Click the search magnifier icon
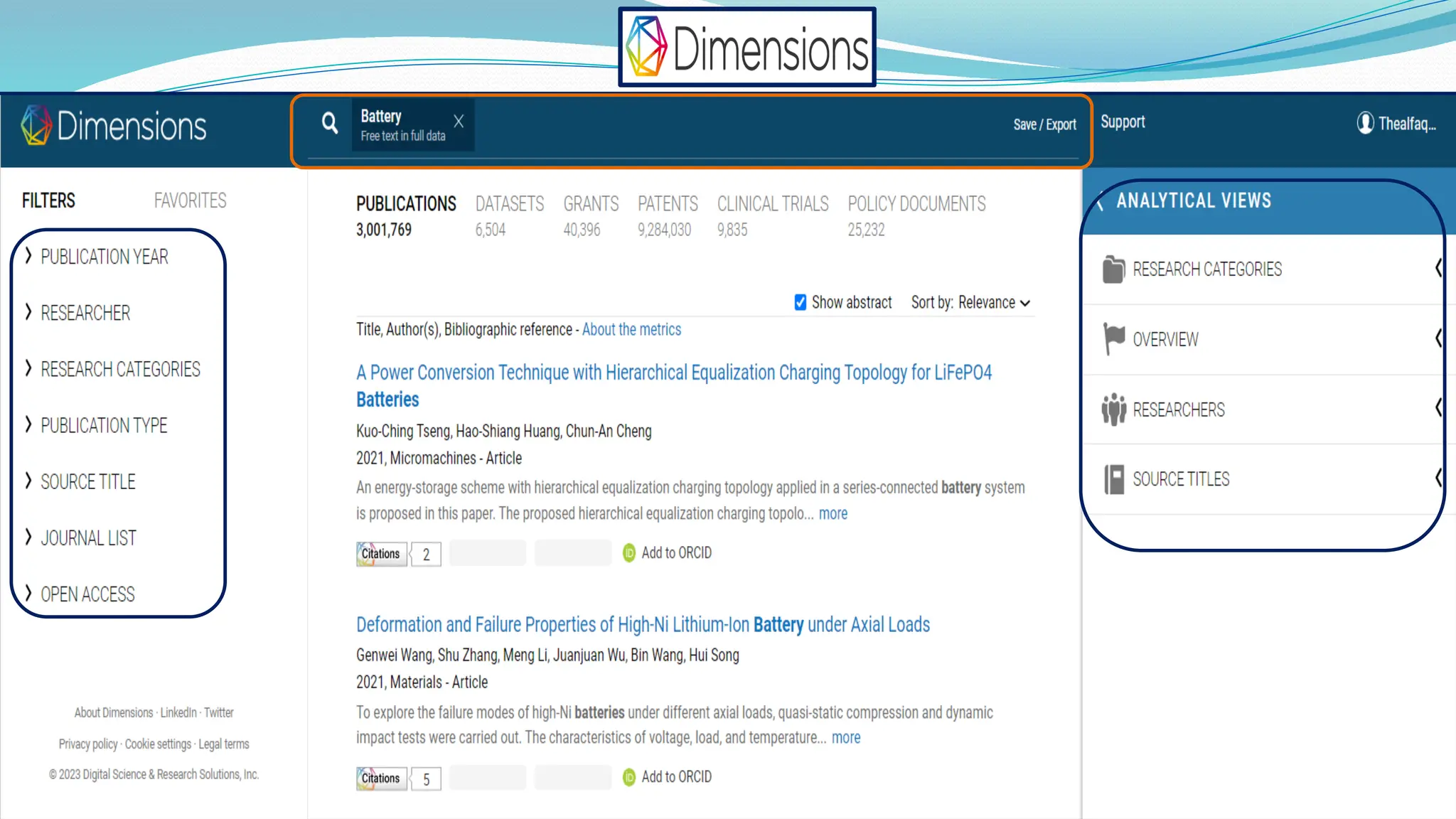 click(329, 124)
